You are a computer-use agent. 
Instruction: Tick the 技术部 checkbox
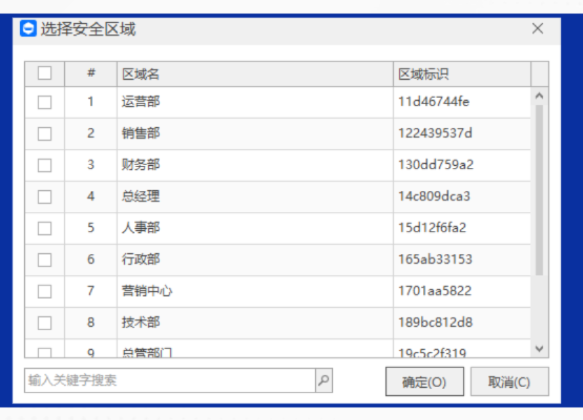[x=45, y=323]
